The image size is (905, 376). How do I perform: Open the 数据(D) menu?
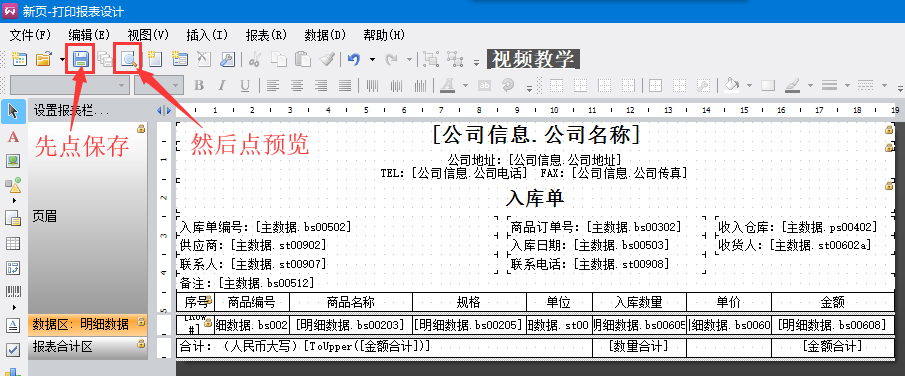pos(325,35)
